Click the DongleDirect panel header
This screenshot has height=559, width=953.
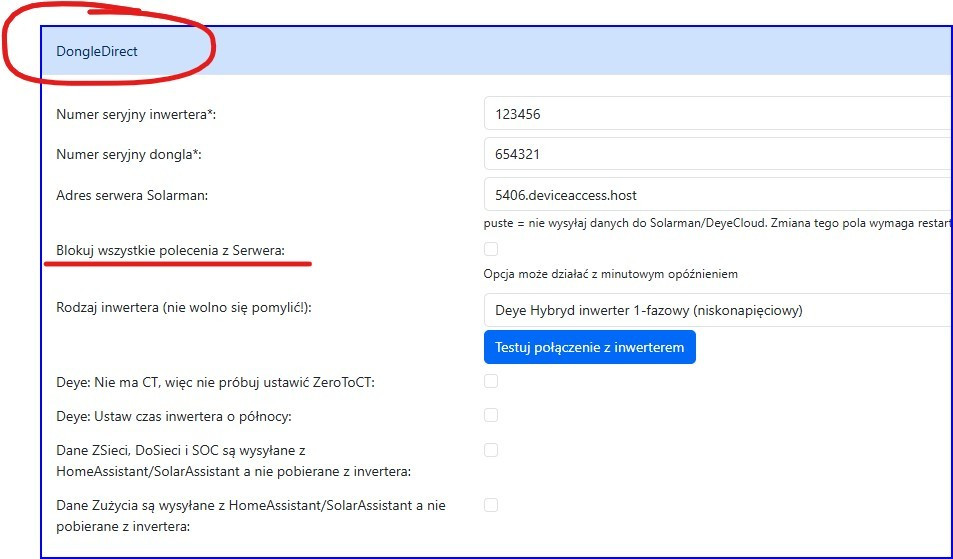(97, 51)
